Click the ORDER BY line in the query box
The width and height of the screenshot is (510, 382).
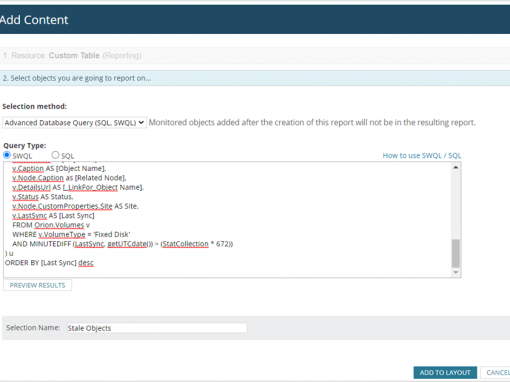pos(49,263)
